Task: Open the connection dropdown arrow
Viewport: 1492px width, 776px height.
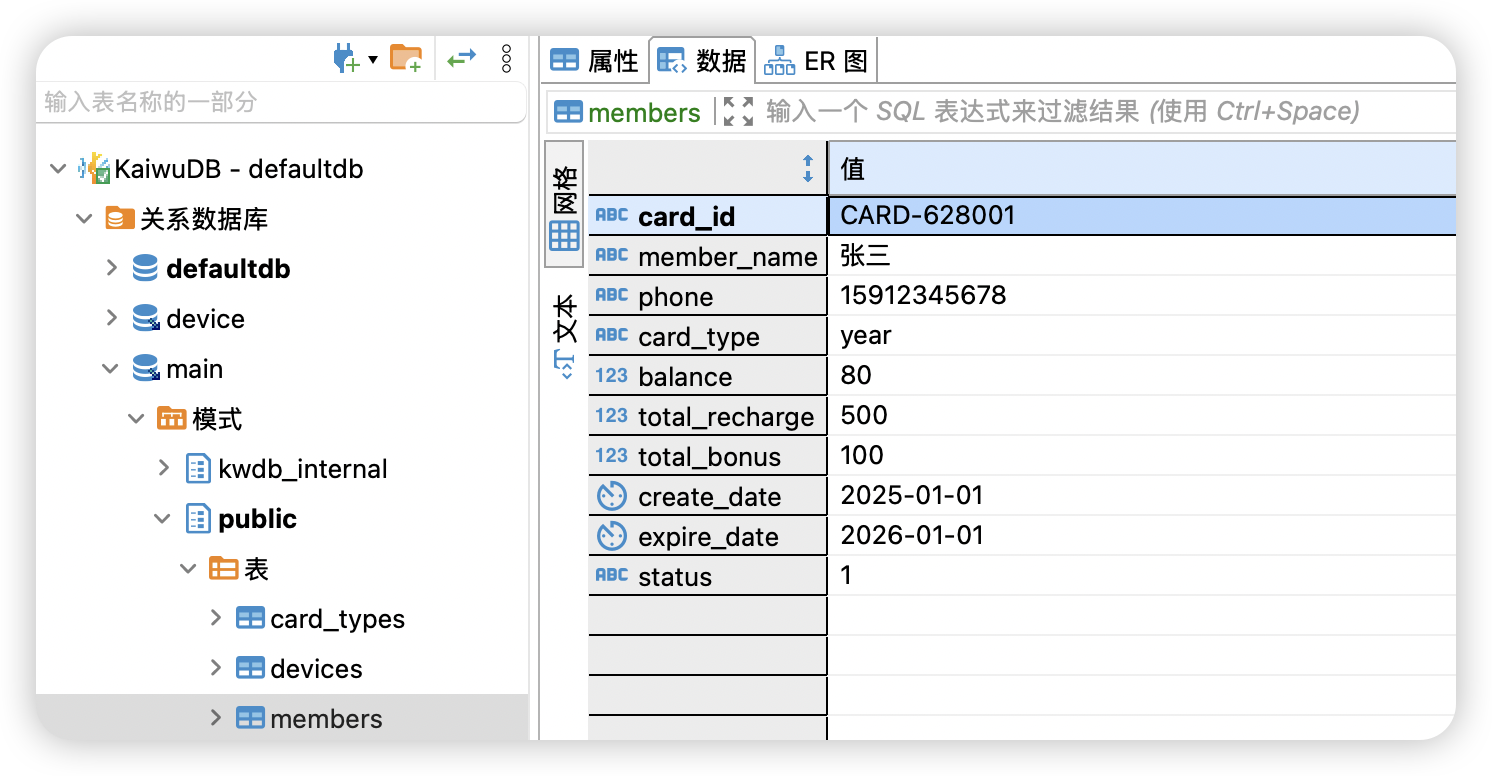Action: tap(373, 59)
